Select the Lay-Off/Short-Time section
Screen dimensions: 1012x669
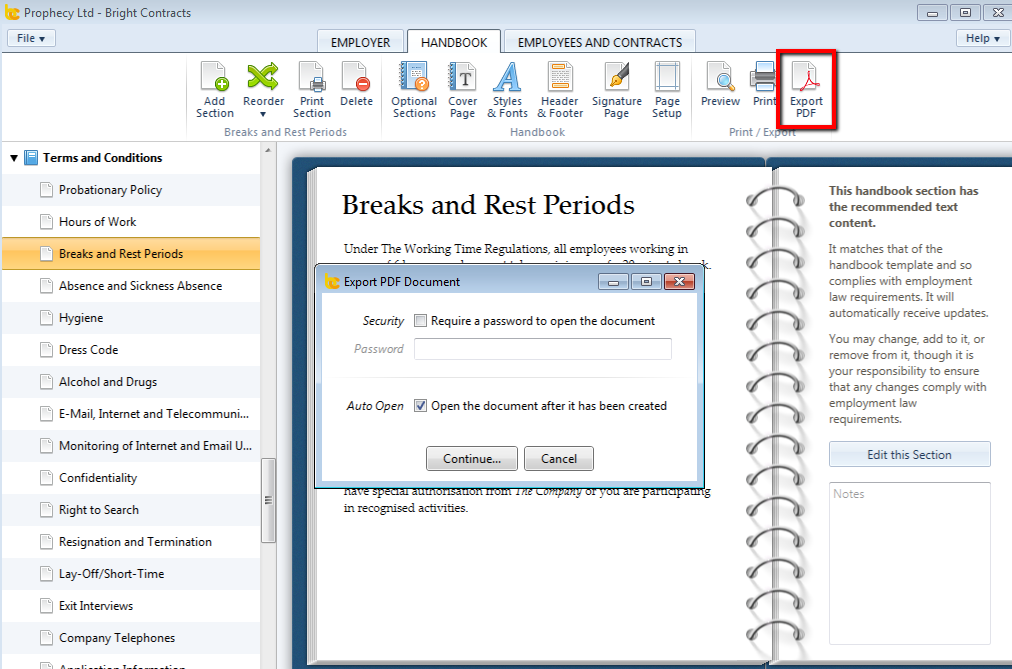click(131, 574)
